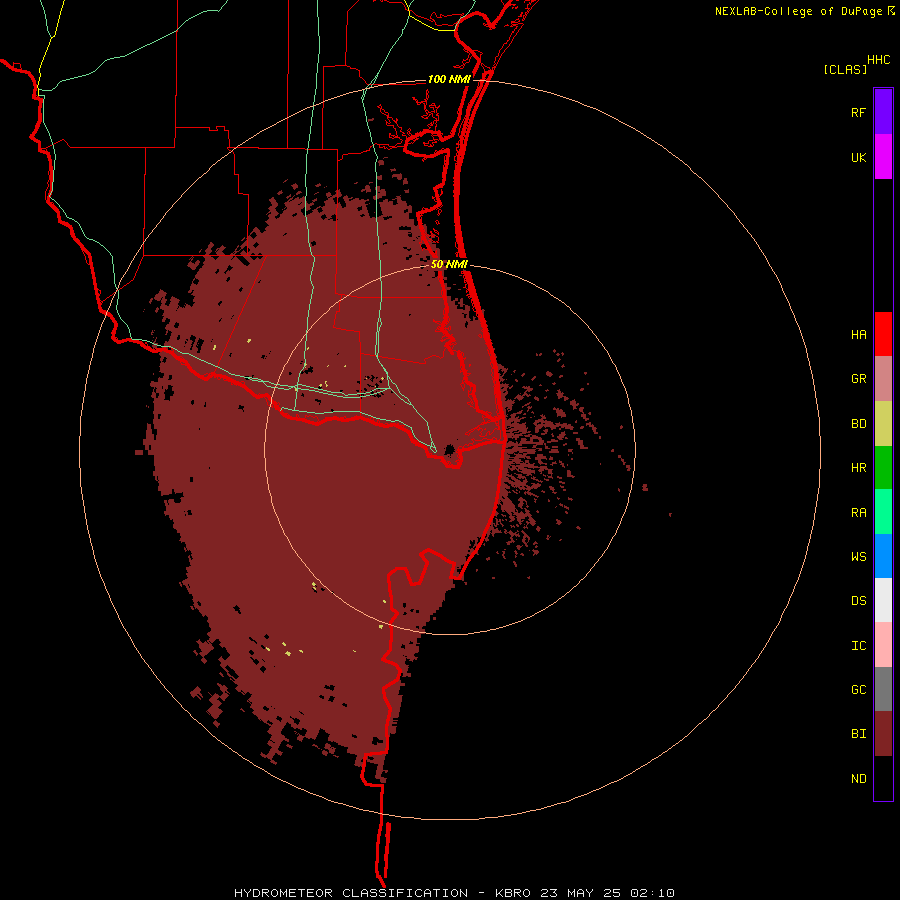900x900 pixels.
Task: Click the UK legend label
Action: coord(858,157)
